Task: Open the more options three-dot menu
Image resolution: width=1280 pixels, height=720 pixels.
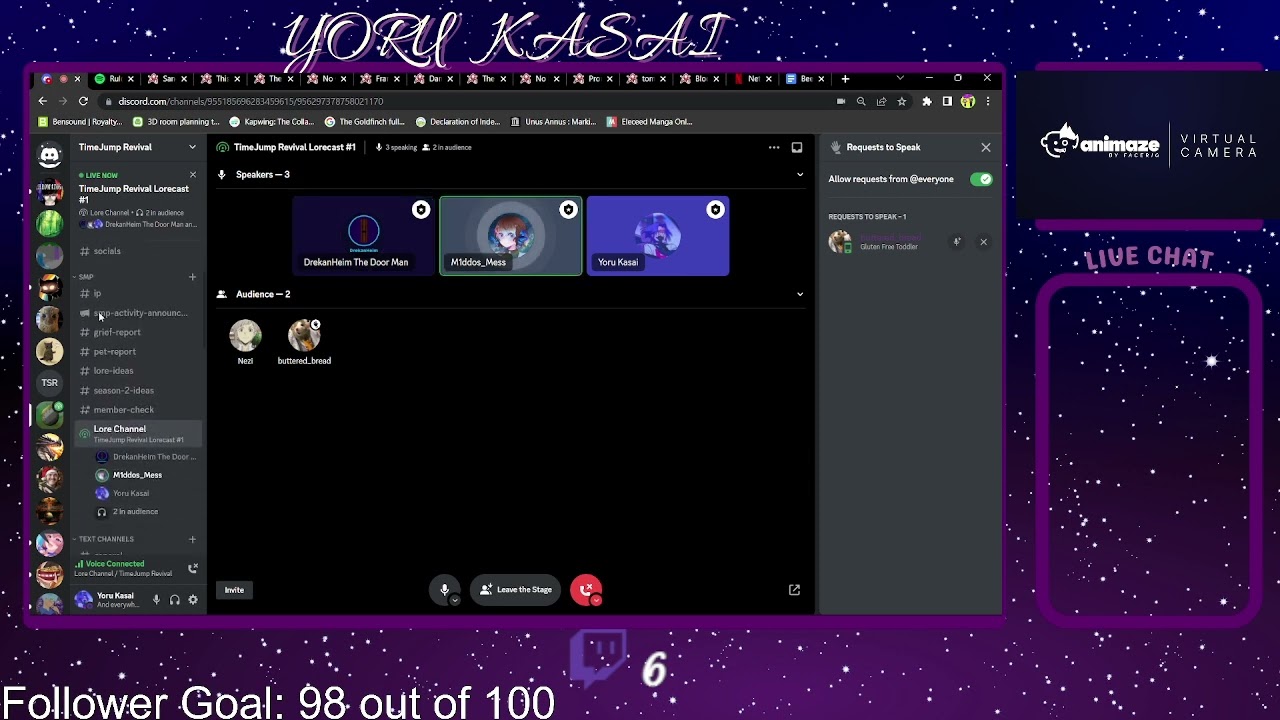Action: click(x=773, y=147)
